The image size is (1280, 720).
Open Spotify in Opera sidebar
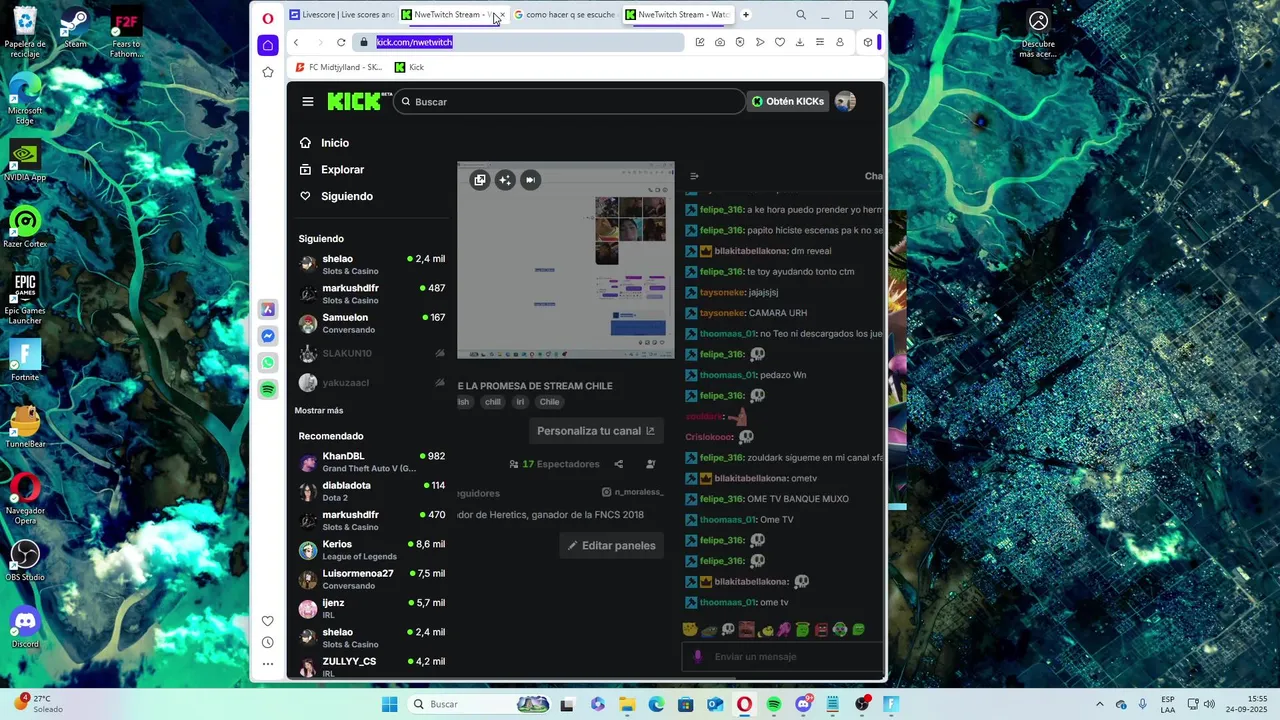tap(268, 390)
